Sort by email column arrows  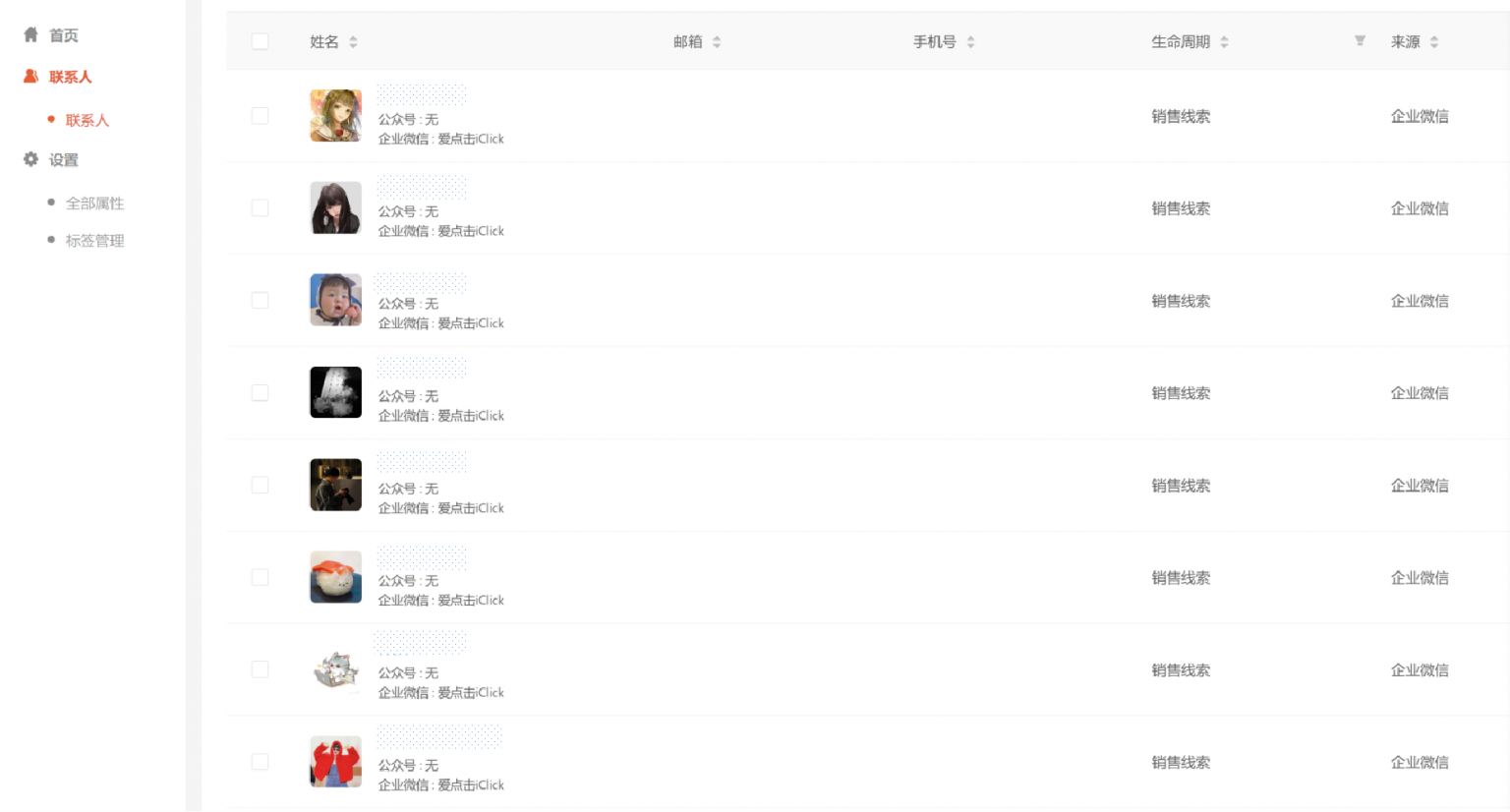pyautogui.click(x=717, y=42)
